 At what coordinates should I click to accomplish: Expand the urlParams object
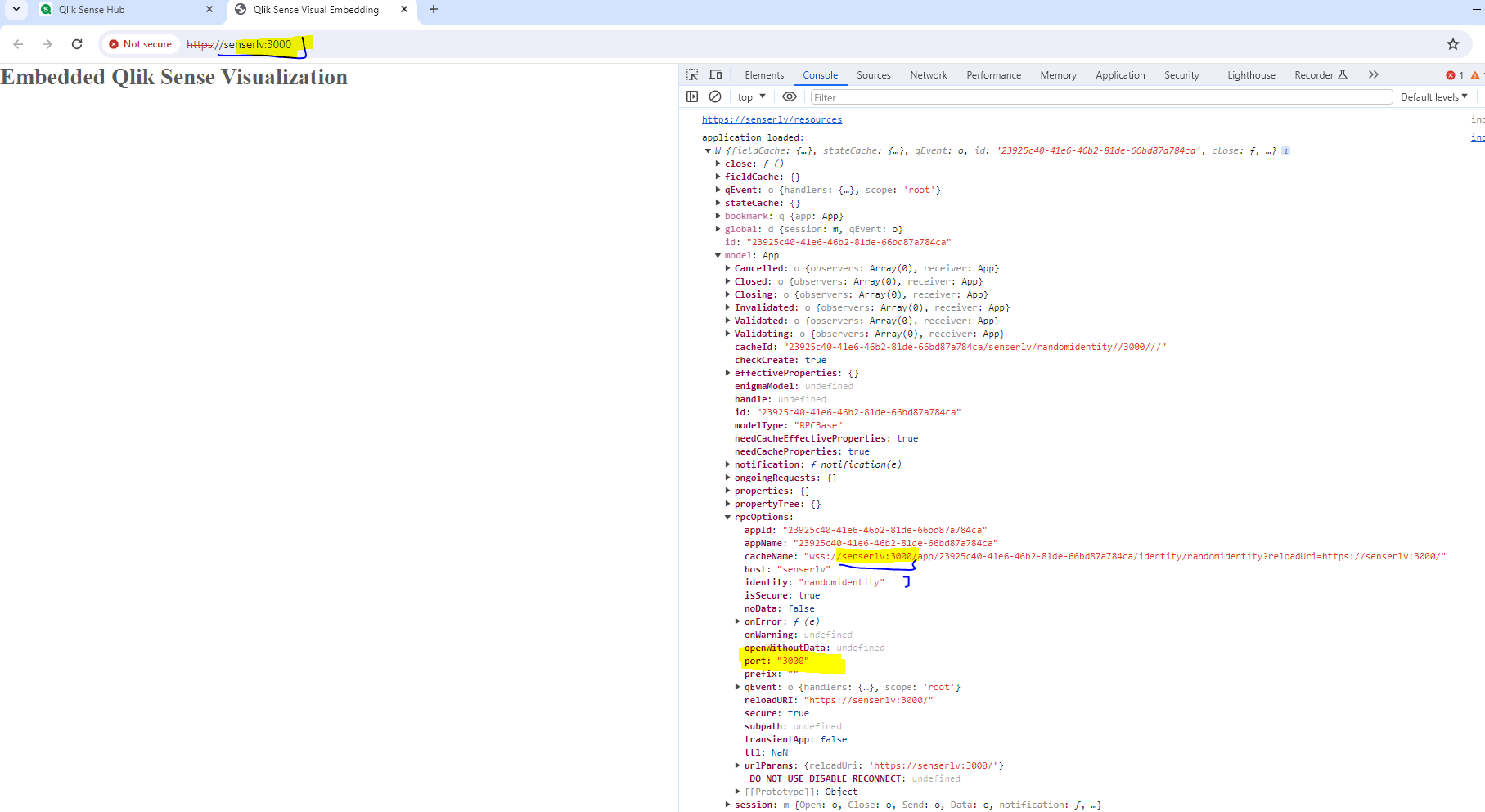click(738, 765)
